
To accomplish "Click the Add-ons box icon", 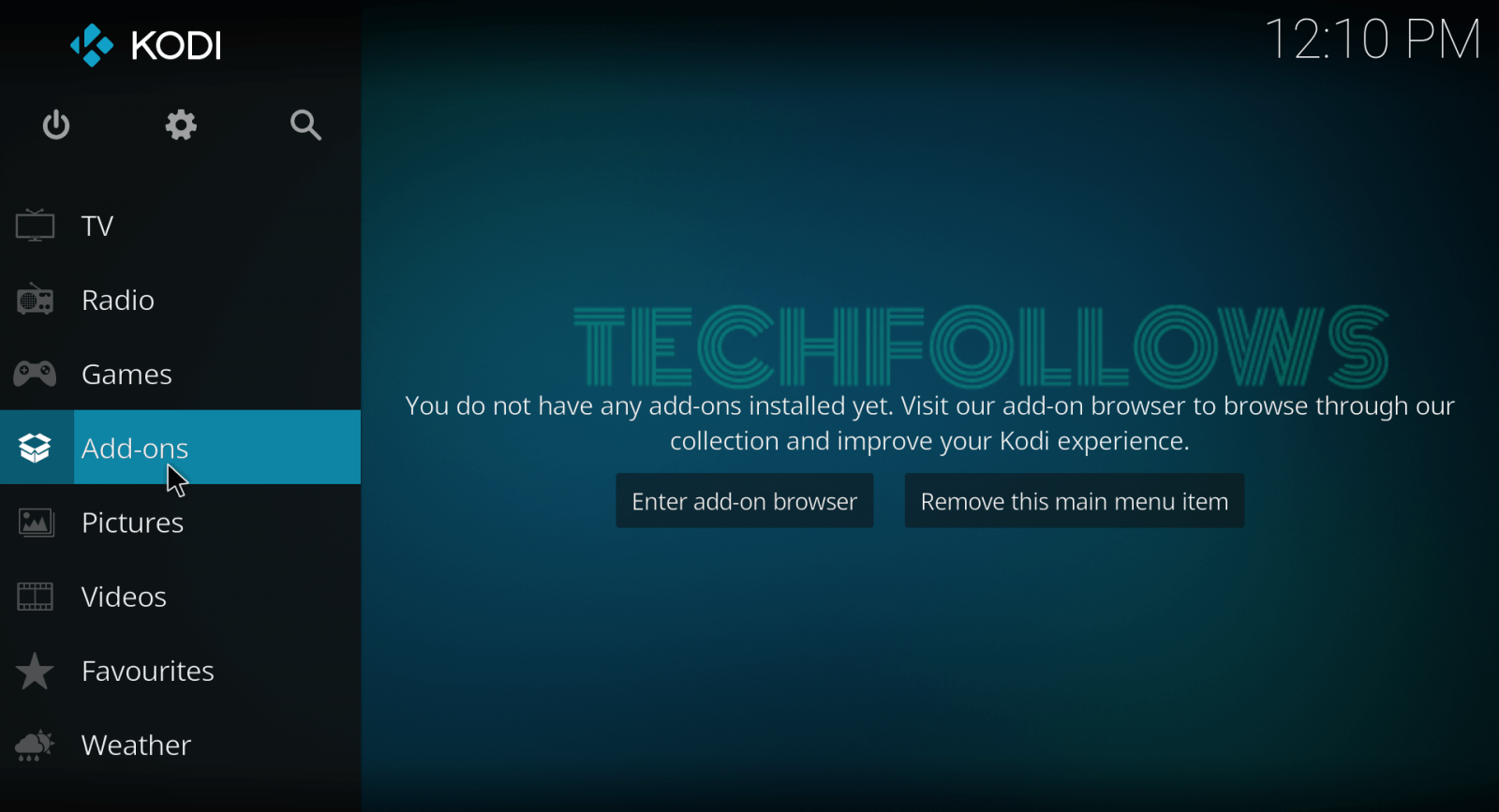I will (35, 448).
